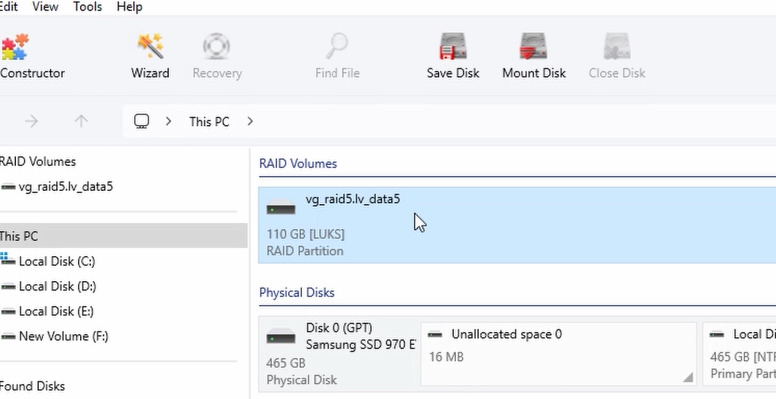This screenshot has width=776, height=399.
Task: Click sidebar drive icon of vg_raid5.lv_data5
Action: [8, 187]
